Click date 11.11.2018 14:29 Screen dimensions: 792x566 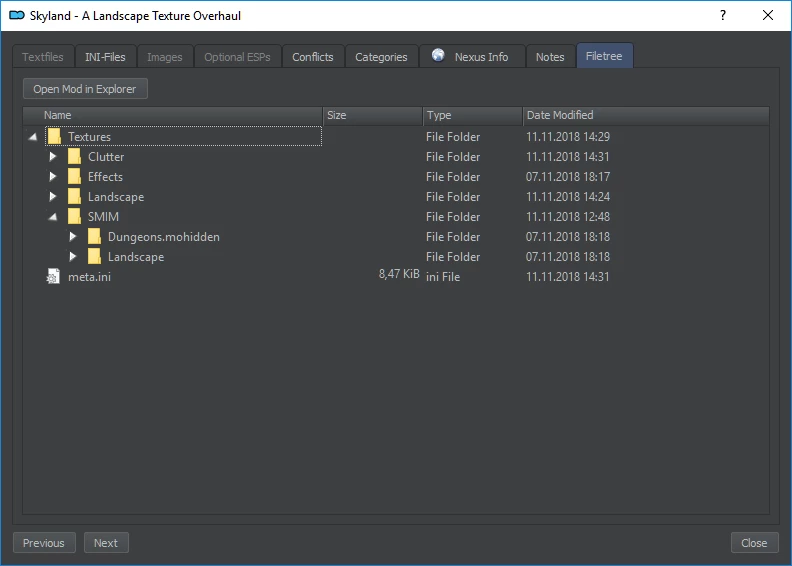pyautogui.click(x=568, y=136)
